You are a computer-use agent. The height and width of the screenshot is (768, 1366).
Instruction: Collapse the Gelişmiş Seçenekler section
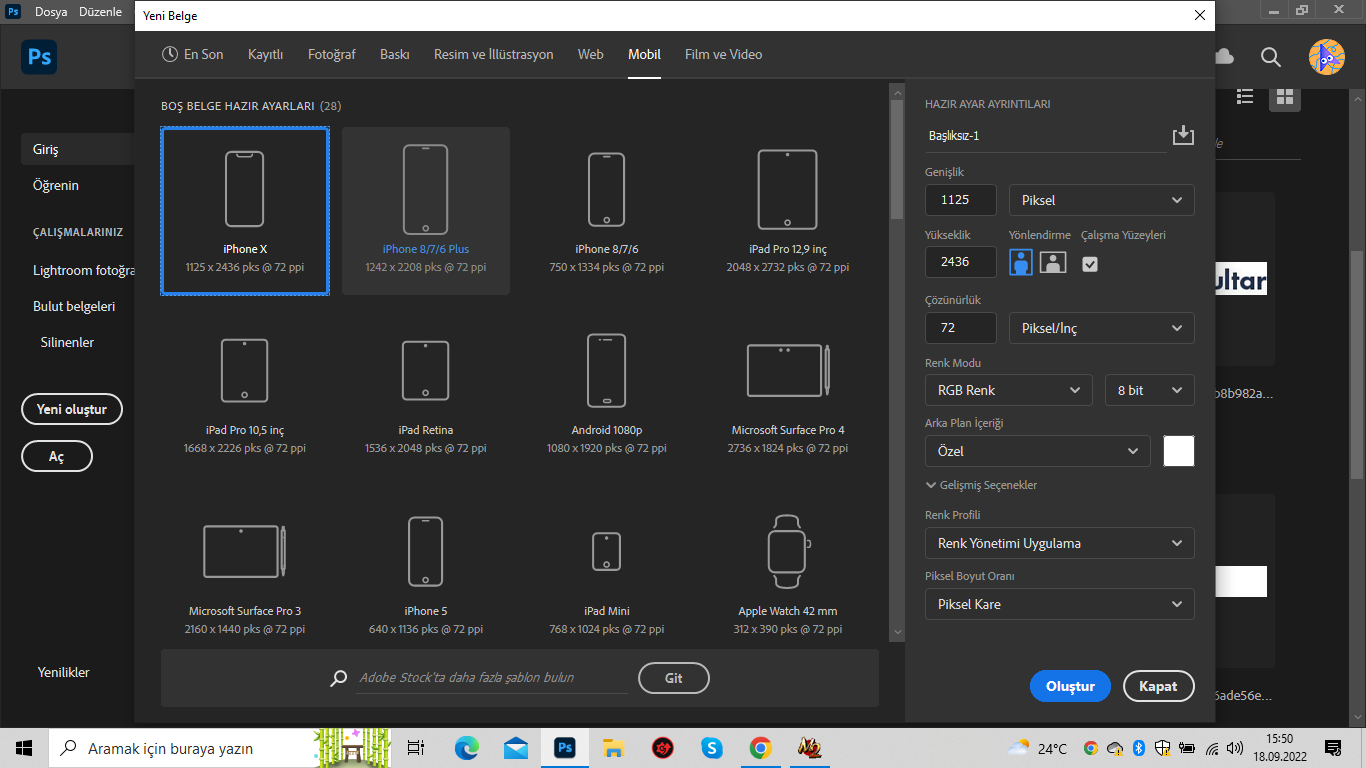[981, 485]
